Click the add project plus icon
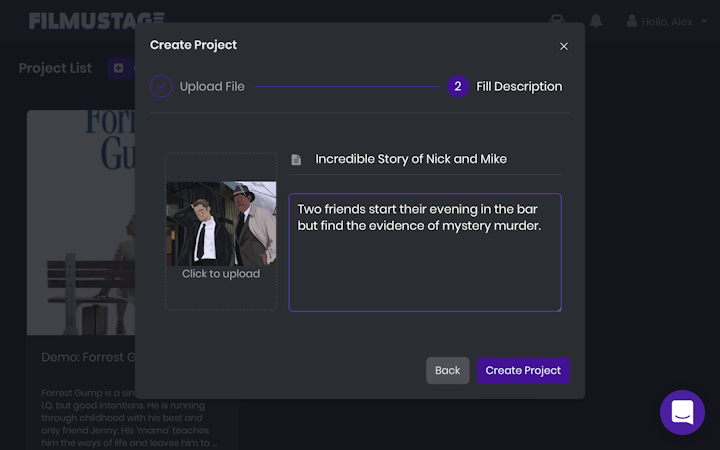The image size is (720, 450). pyautogui.click(x=118, y=68)
